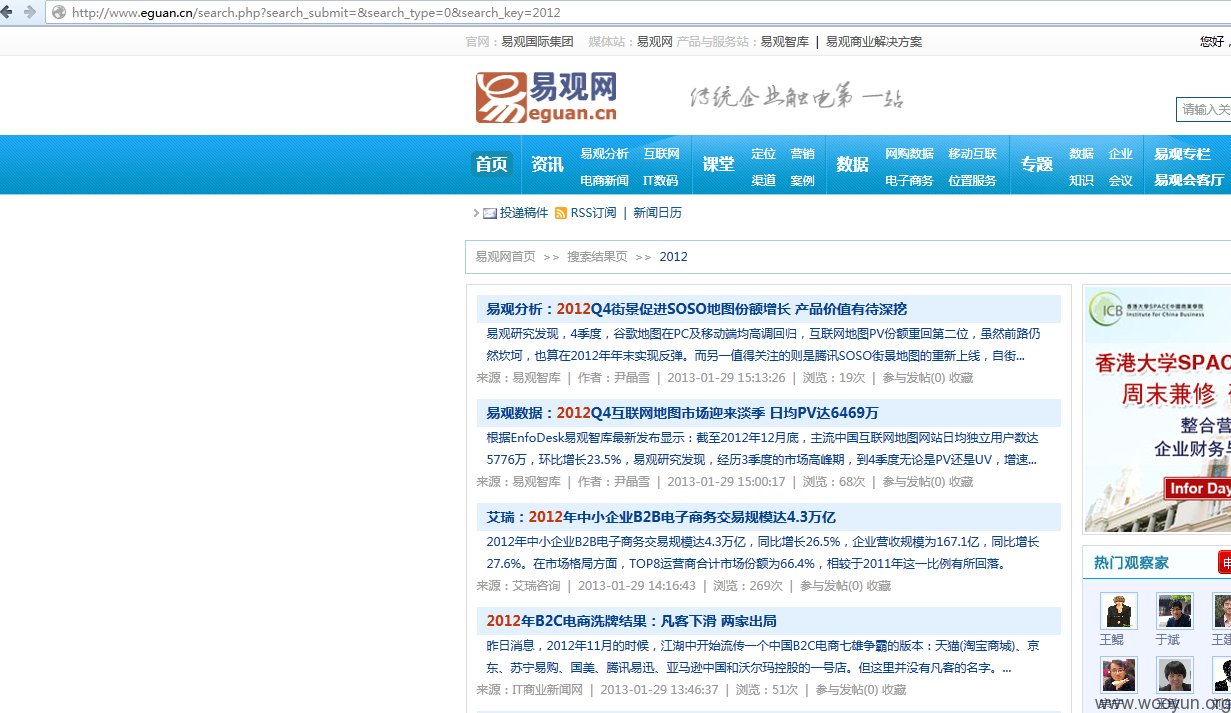
Task: Open article 2012年中小企业B2B电子商务交易规模达4.3万亿
Action: click(x=661, y=517)
